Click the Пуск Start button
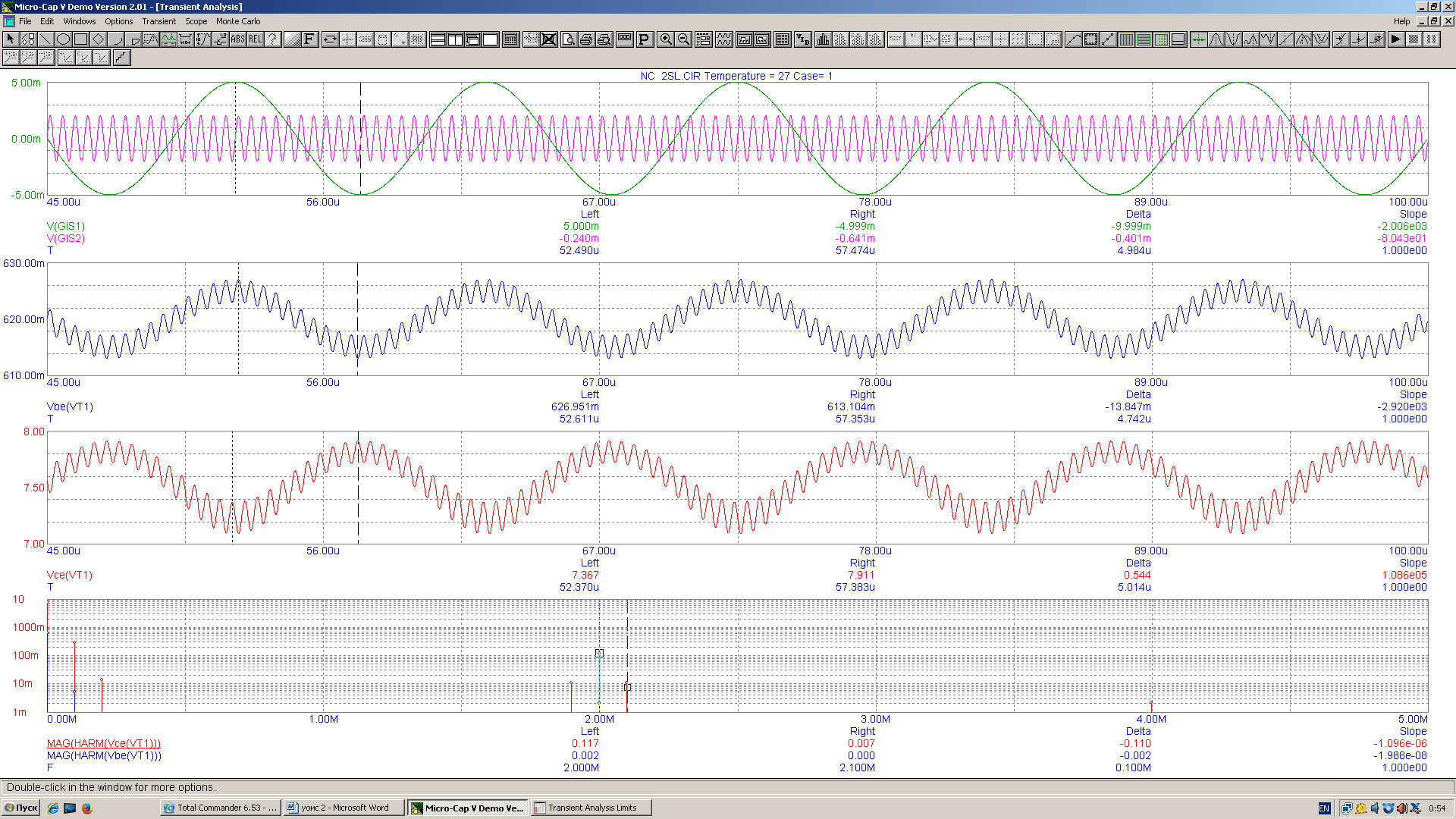This screenshot has width=1456, height=819. (20, 808)
